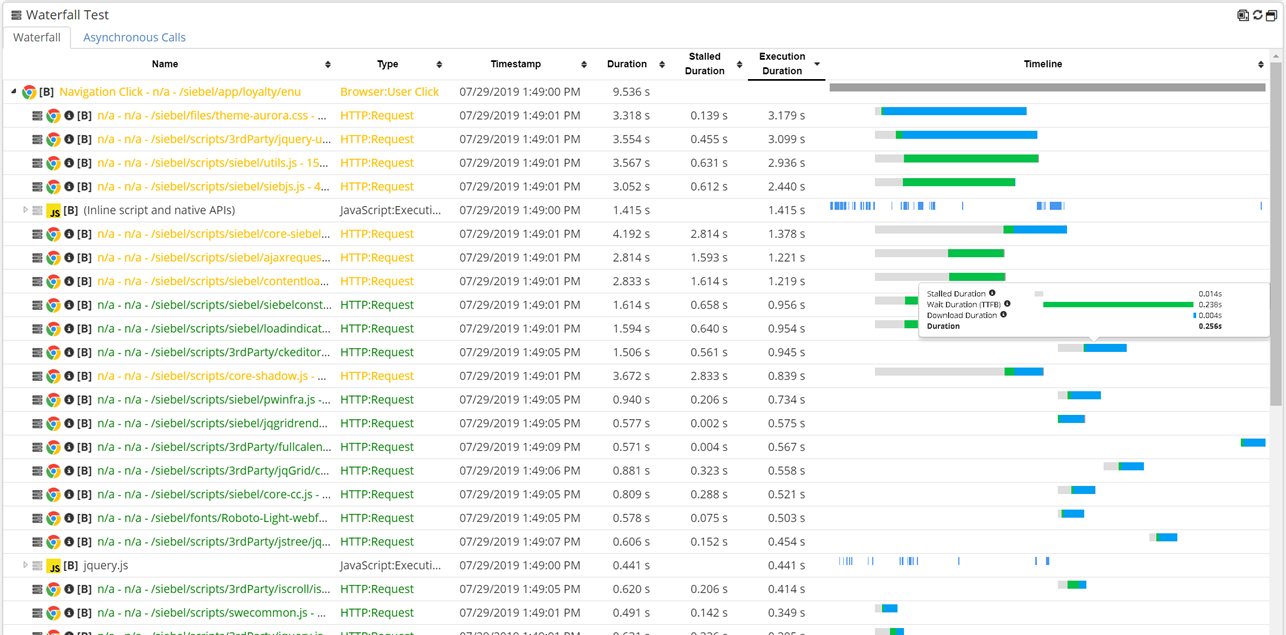1286x635 pixels.
Task: Click the info icon on theme-aurora.css row
Action: [x=69, y=116]
